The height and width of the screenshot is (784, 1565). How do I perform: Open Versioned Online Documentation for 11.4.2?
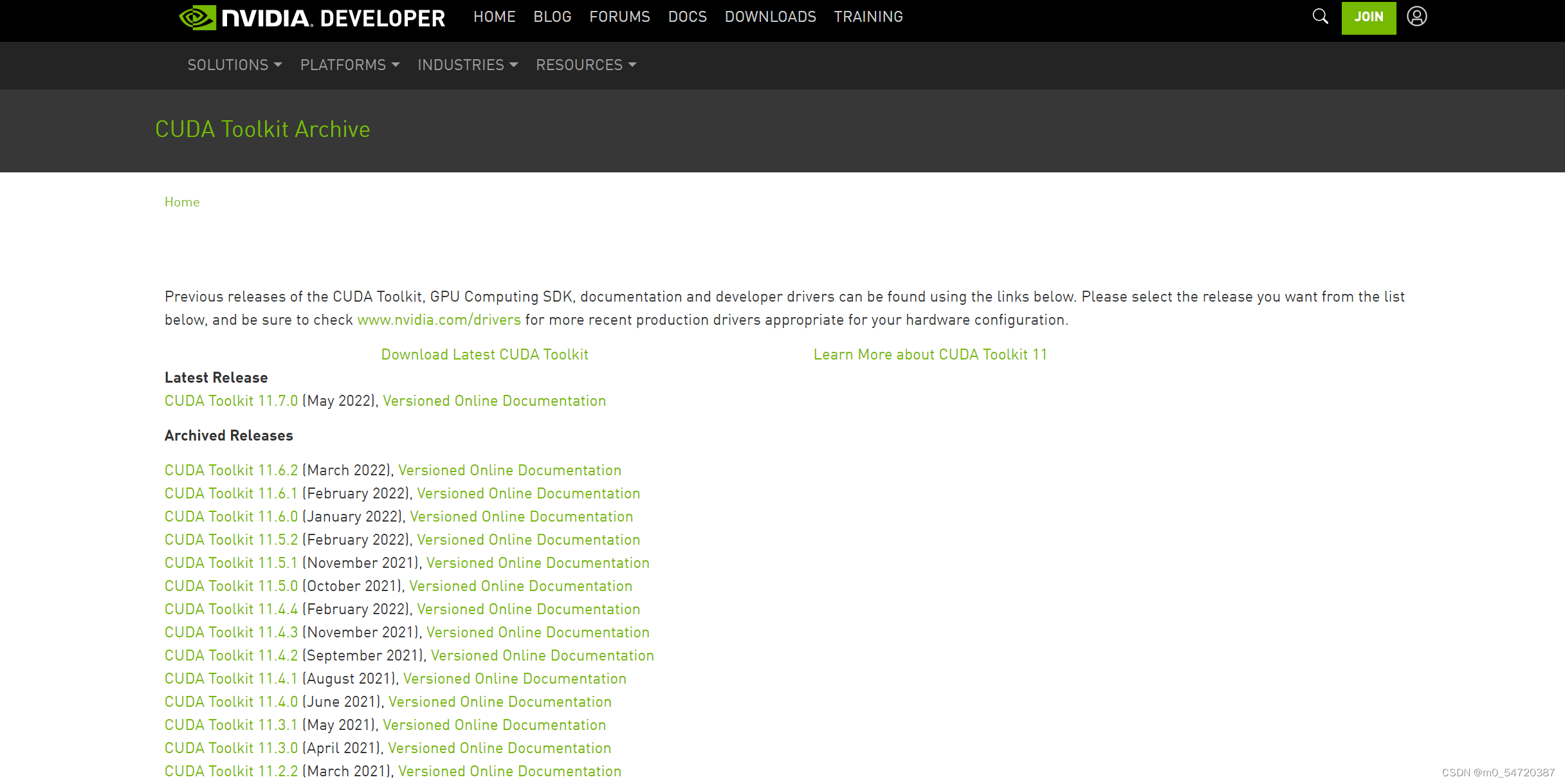click(x=542, y=655)
